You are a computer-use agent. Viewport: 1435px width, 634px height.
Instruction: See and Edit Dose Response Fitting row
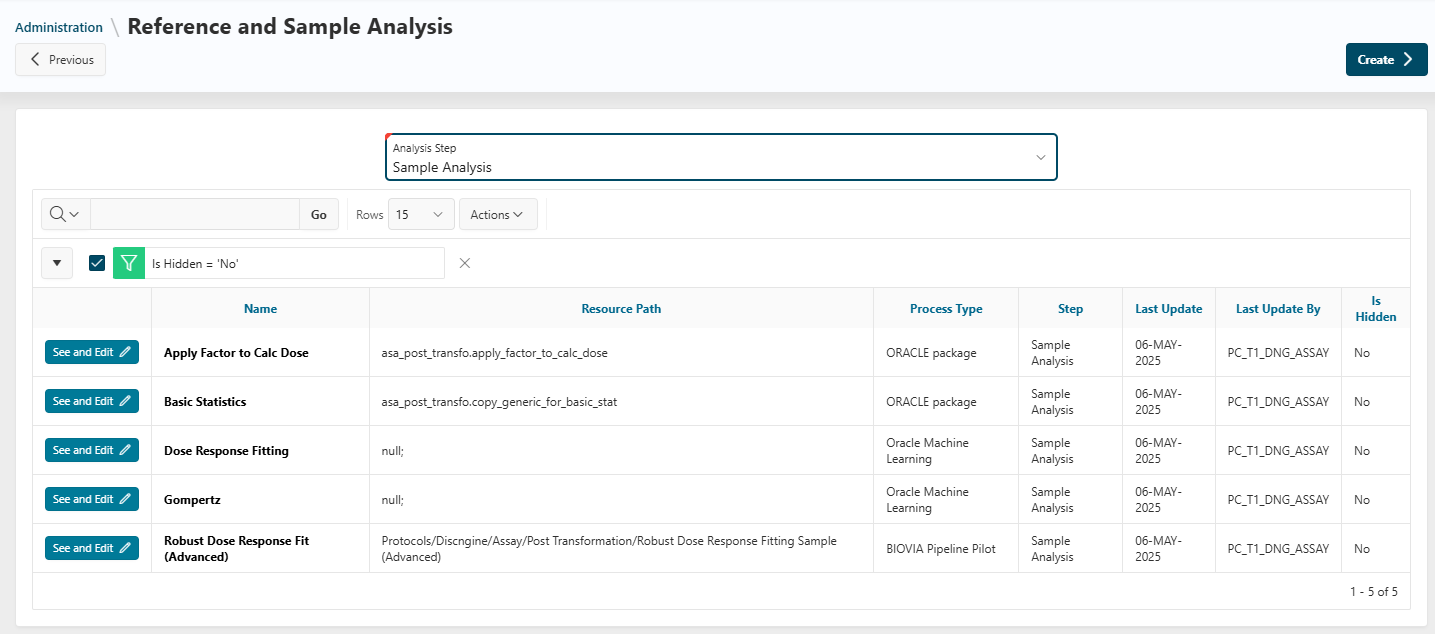click(92, 450)
